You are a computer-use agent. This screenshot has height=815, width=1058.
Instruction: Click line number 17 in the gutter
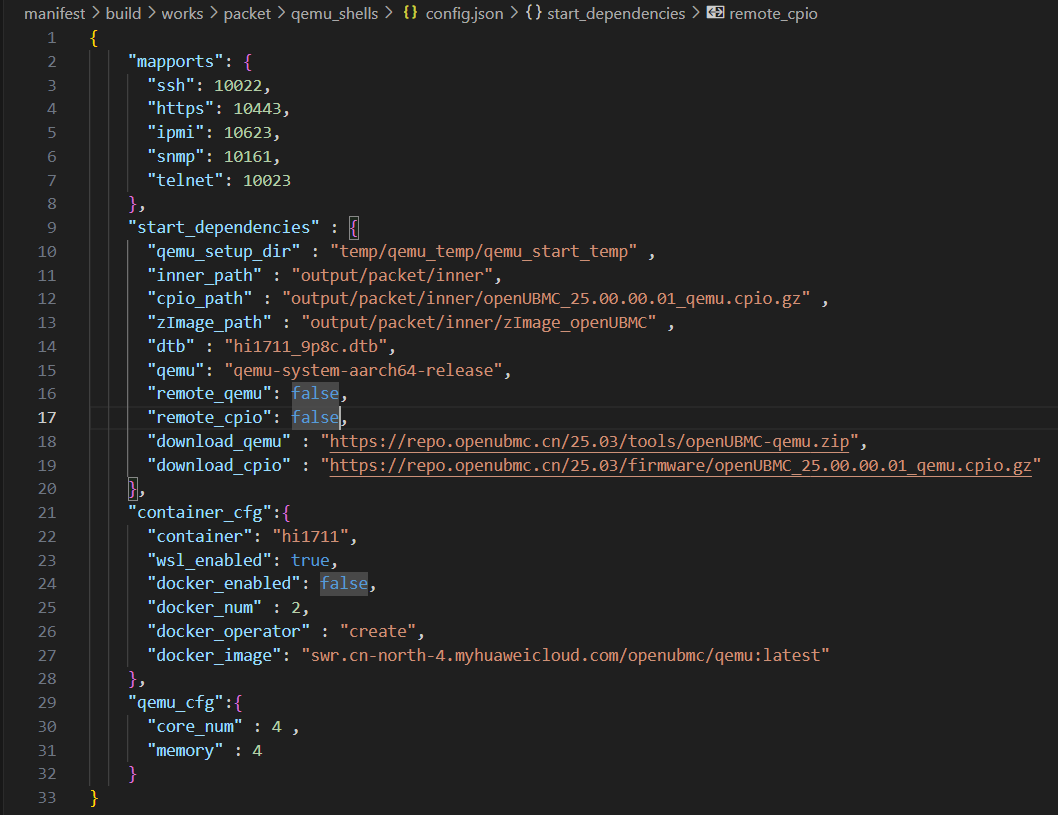[48, 418]
